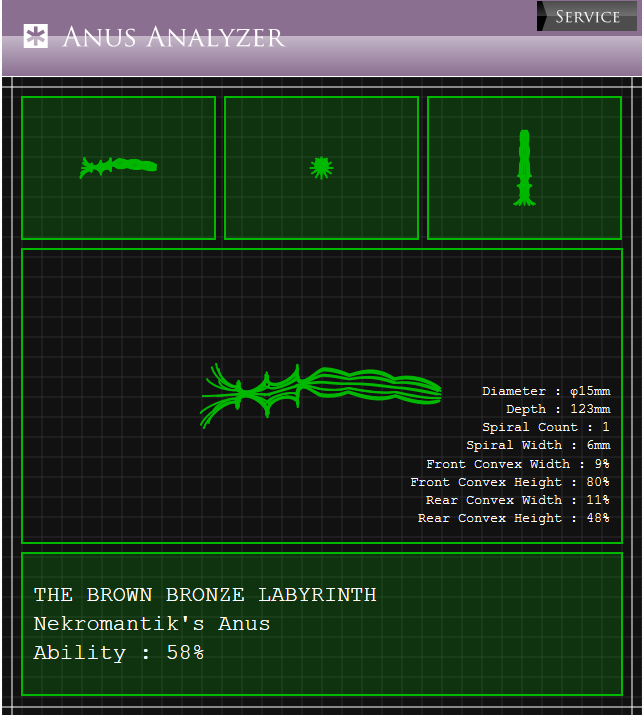Click the asterisk logo icon in header
644x715 pixels.
(36, 36)
